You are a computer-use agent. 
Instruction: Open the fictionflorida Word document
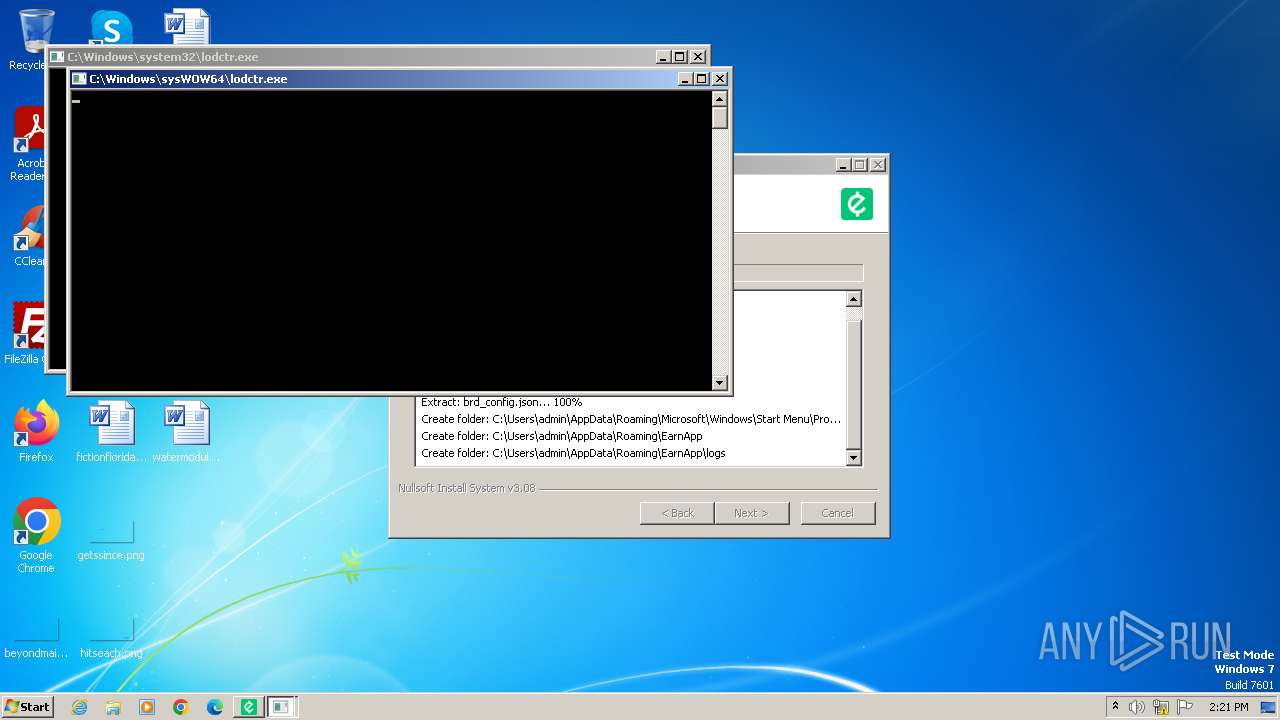click(111, 432)
